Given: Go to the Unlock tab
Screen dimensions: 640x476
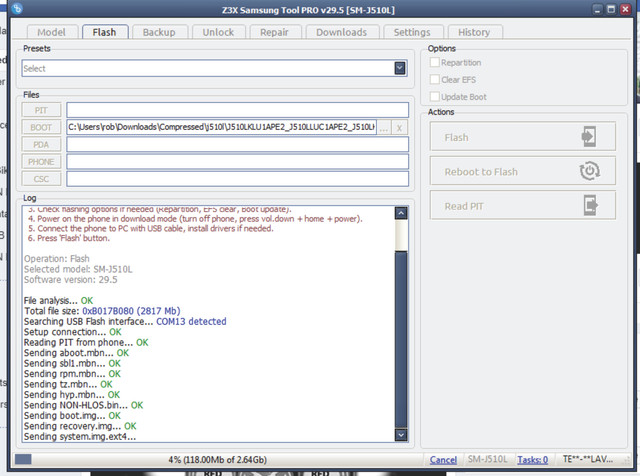Looking at the screenshot, I should point(218,32).
